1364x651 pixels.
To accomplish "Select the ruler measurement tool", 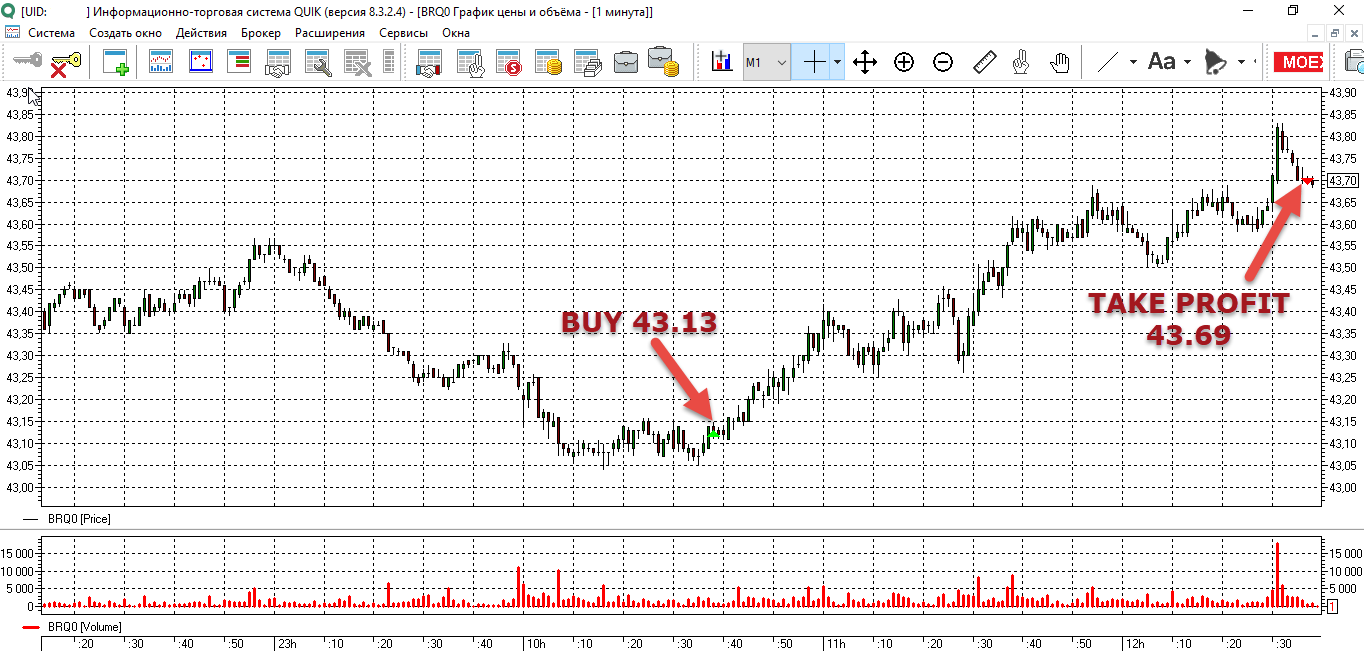I will 985,63.
